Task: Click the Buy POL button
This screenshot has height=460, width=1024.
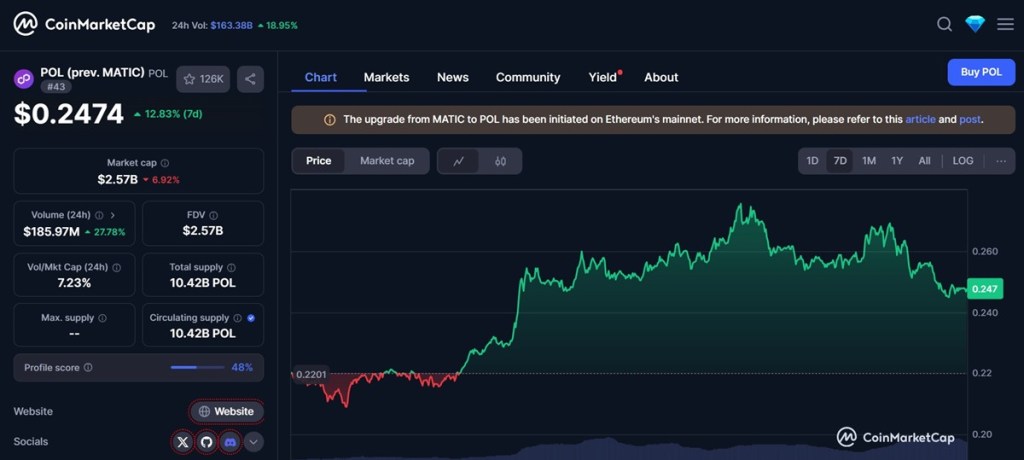Action: [980, 72]
